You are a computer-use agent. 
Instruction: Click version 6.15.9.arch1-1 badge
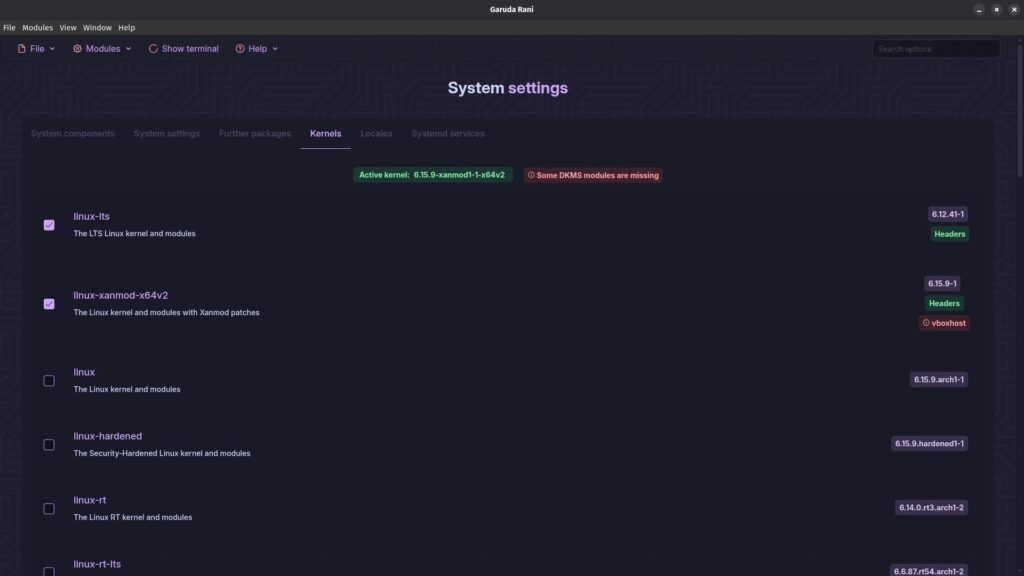[938, 379]
